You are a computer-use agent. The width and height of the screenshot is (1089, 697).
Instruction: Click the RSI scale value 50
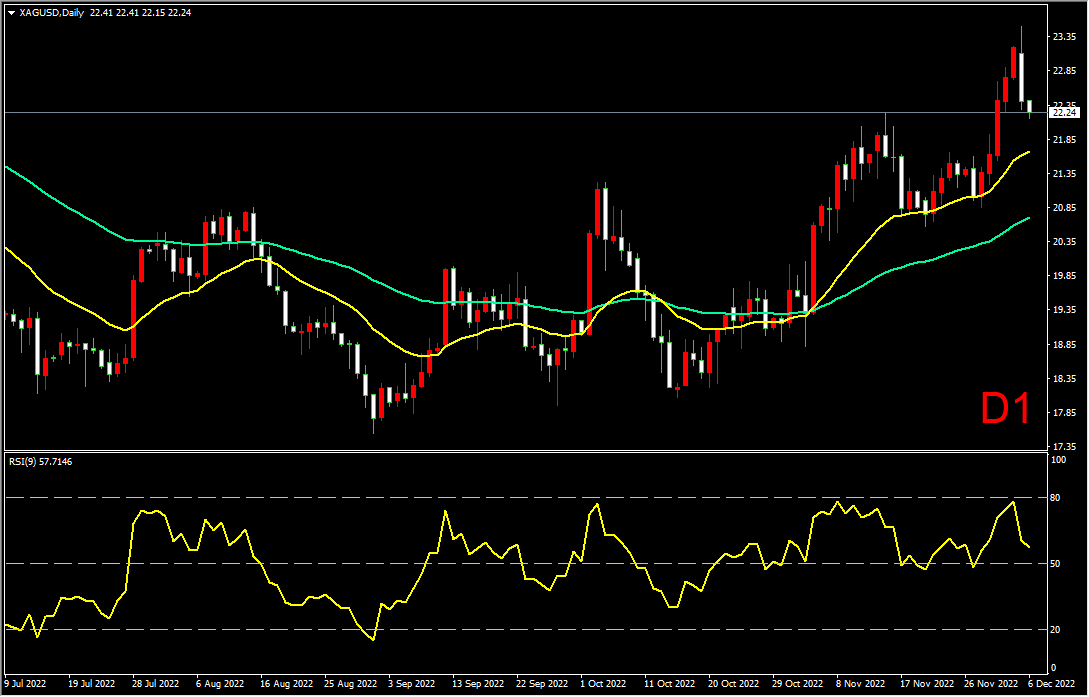tap(1057, 564)
